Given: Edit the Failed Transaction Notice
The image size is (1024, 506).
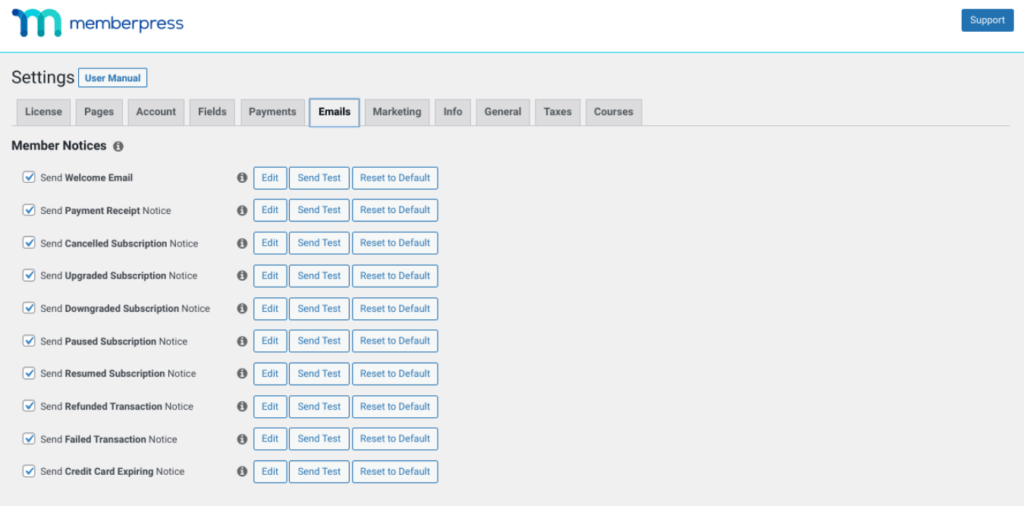Looking at the screenshot, I should [270, 439].
